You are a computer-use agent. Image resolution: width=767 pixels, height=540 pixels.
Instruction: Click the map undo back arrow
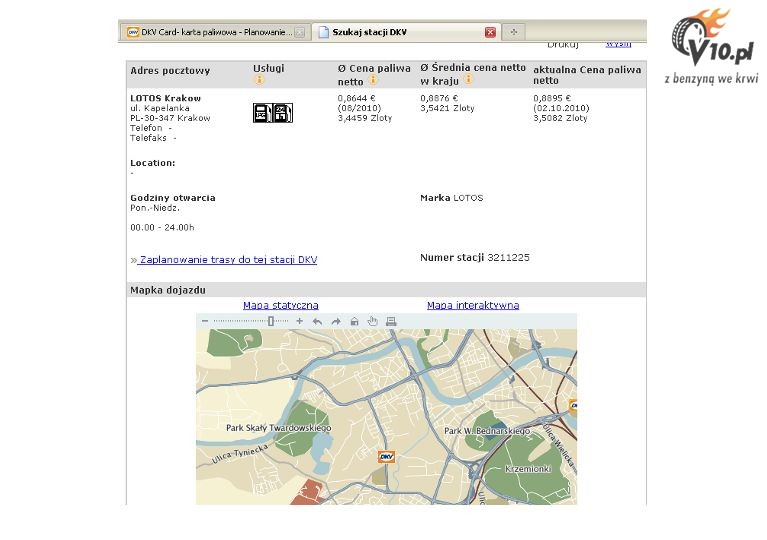pos(317,321)
